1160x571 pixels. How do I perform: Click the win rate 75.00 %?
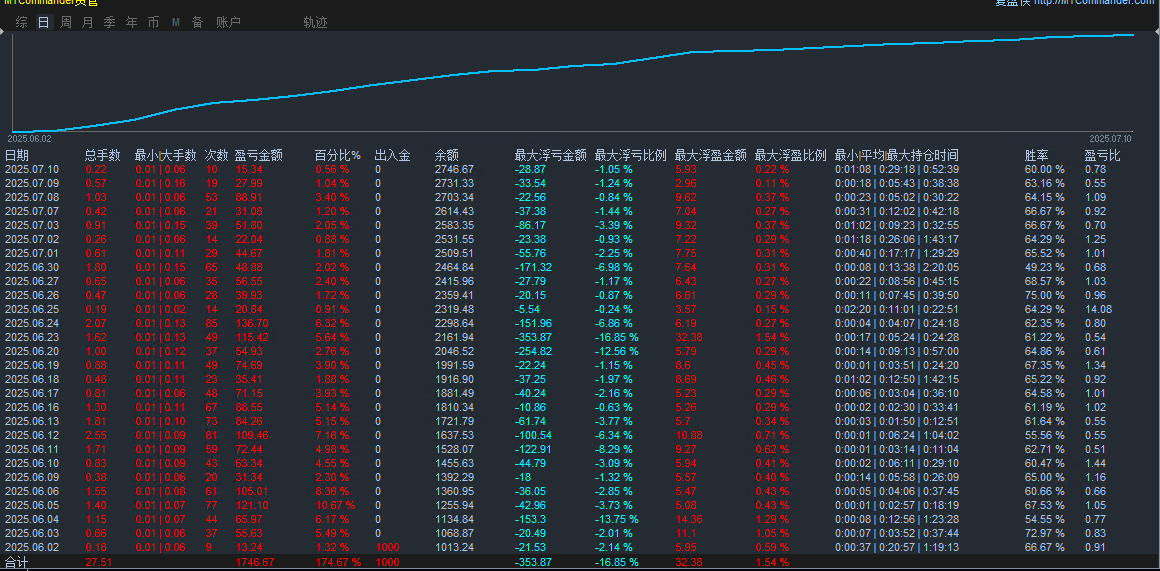point(1045,295)
